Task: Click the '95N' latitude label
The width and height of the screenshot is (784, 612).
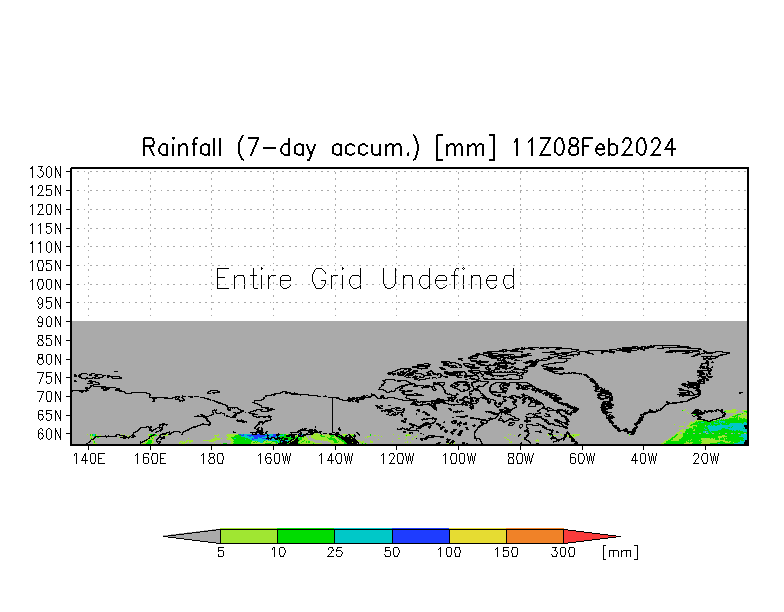Action: [x=49, y=303]
